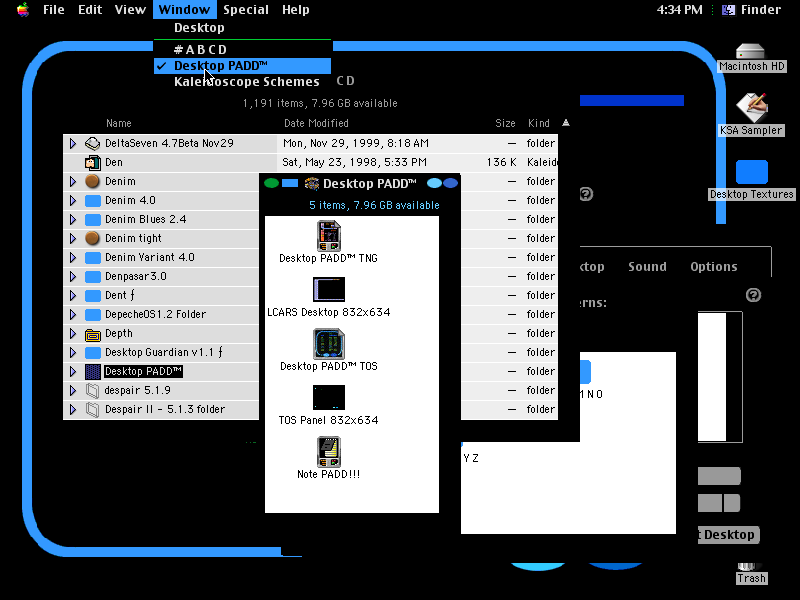Choose Desktop from the Window menu
800x600 pixels.
pos(242,28)
